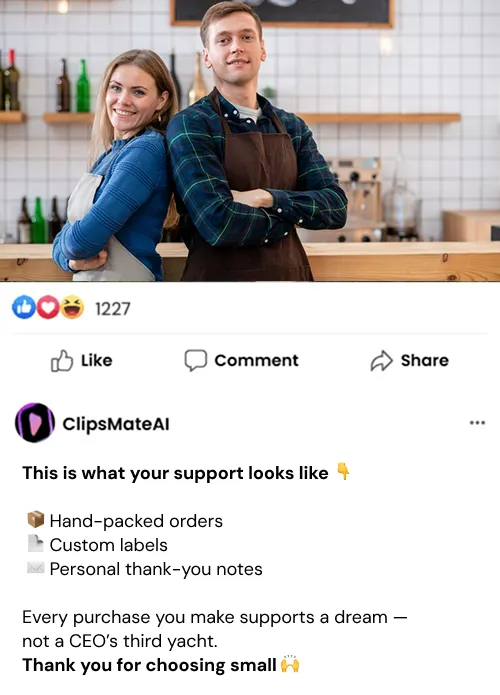The width and height of the screenshot is (500, 695).
Task: Open the ClipsMateAI profile avatar
Action: [35, 423]
